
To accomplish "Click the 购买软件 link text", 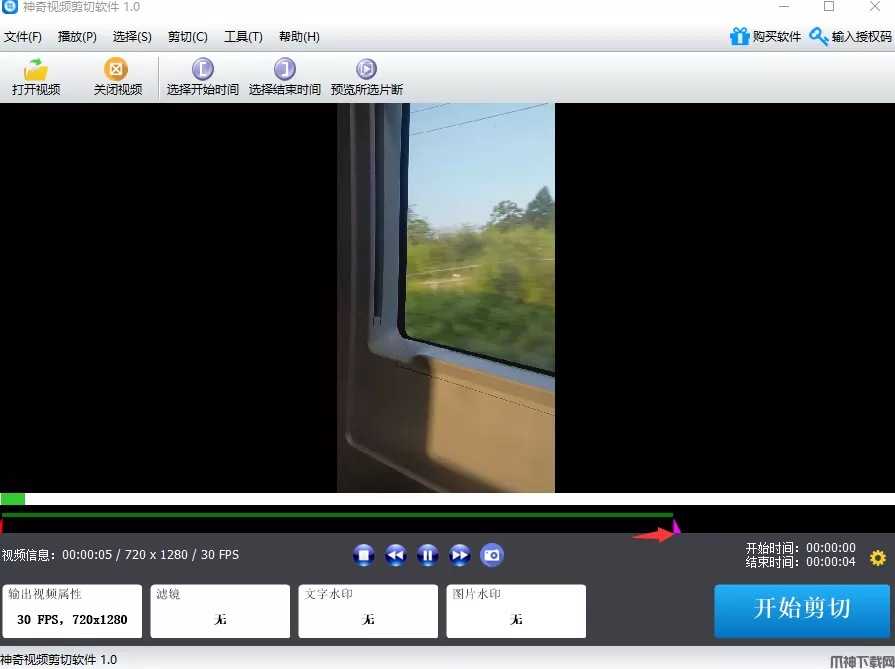I will [x=776, y=37].
